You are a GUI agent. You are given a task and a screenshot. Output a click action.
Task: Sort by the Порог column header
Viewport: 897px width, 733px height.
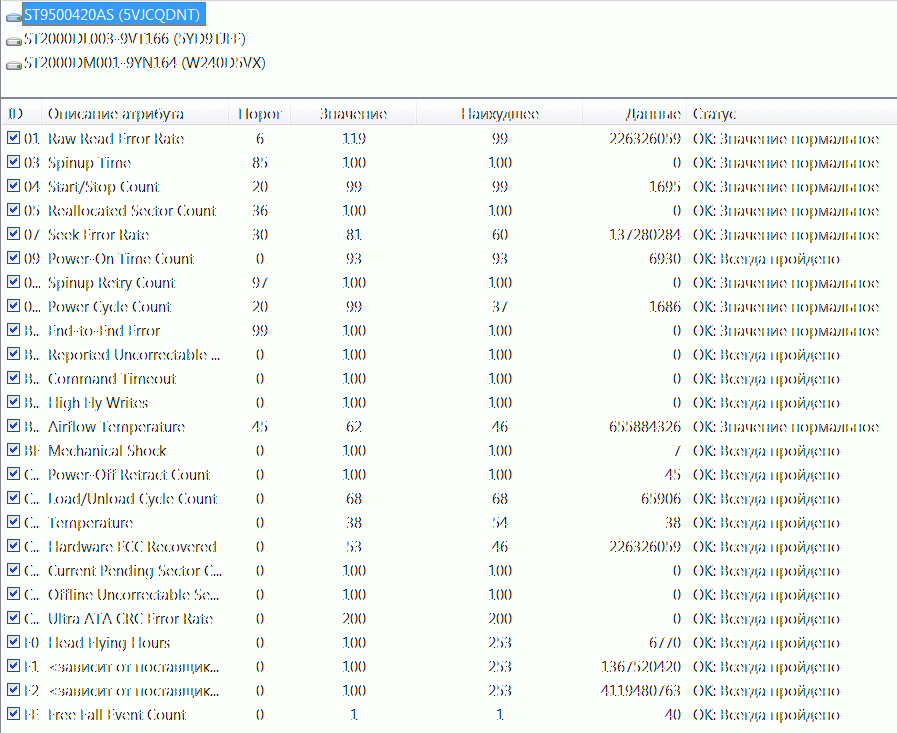point(260,113)
